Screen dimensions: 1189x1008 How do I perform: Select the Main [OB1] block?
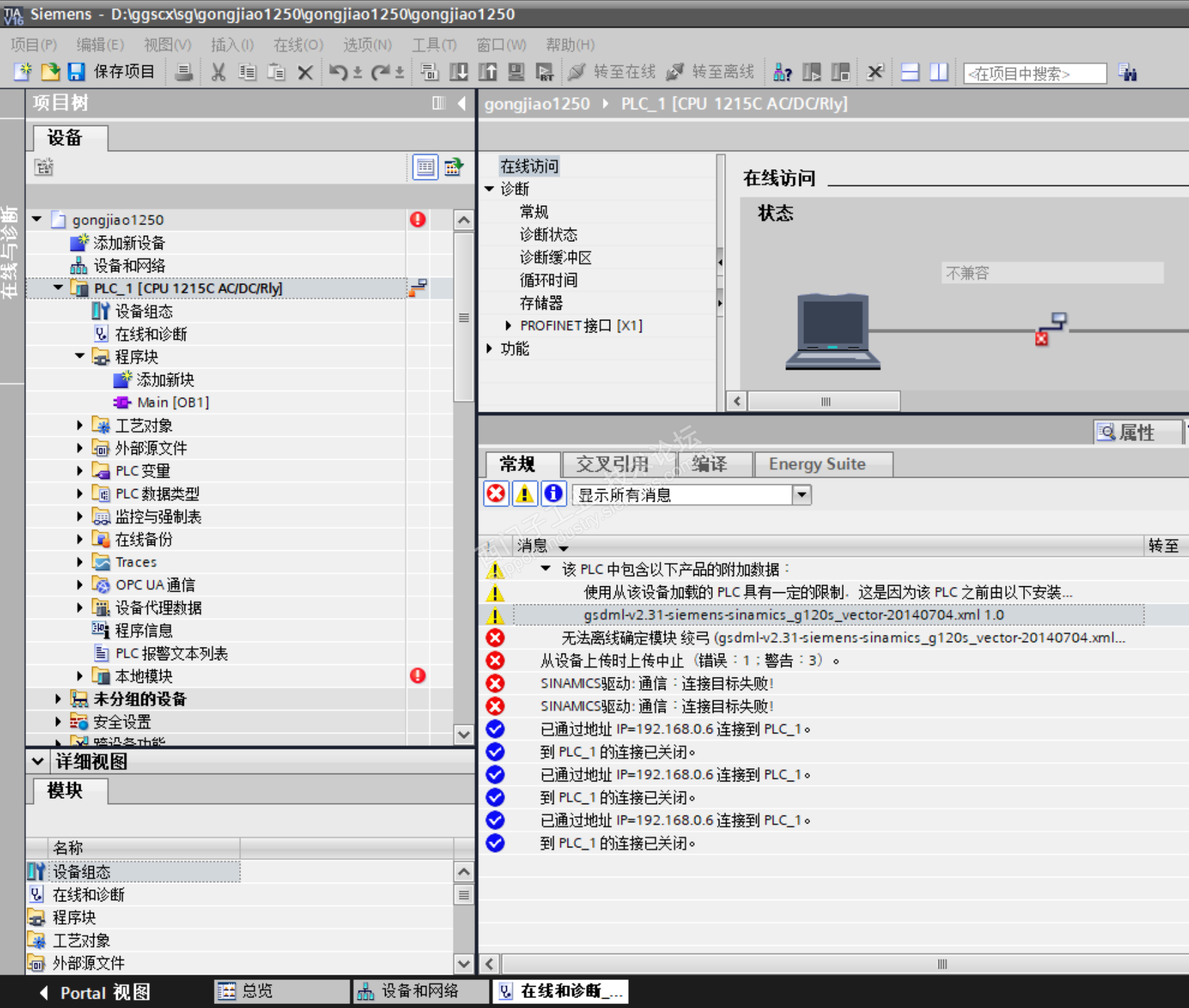[x=173, y=402]
